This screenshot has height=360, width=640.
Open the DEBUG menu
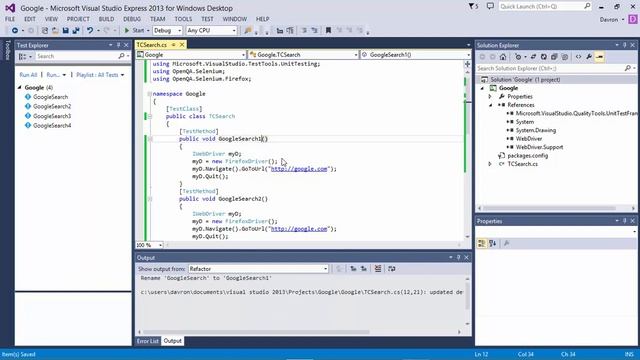132,19
